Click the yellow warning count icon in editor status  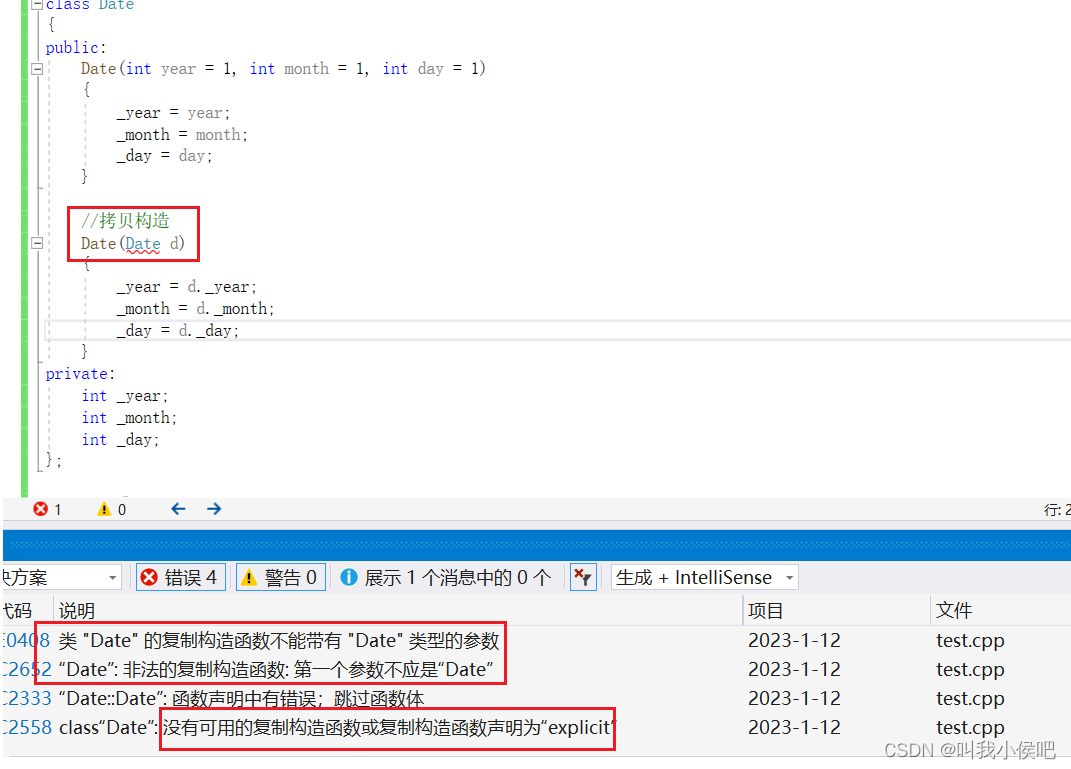(104, 509)
